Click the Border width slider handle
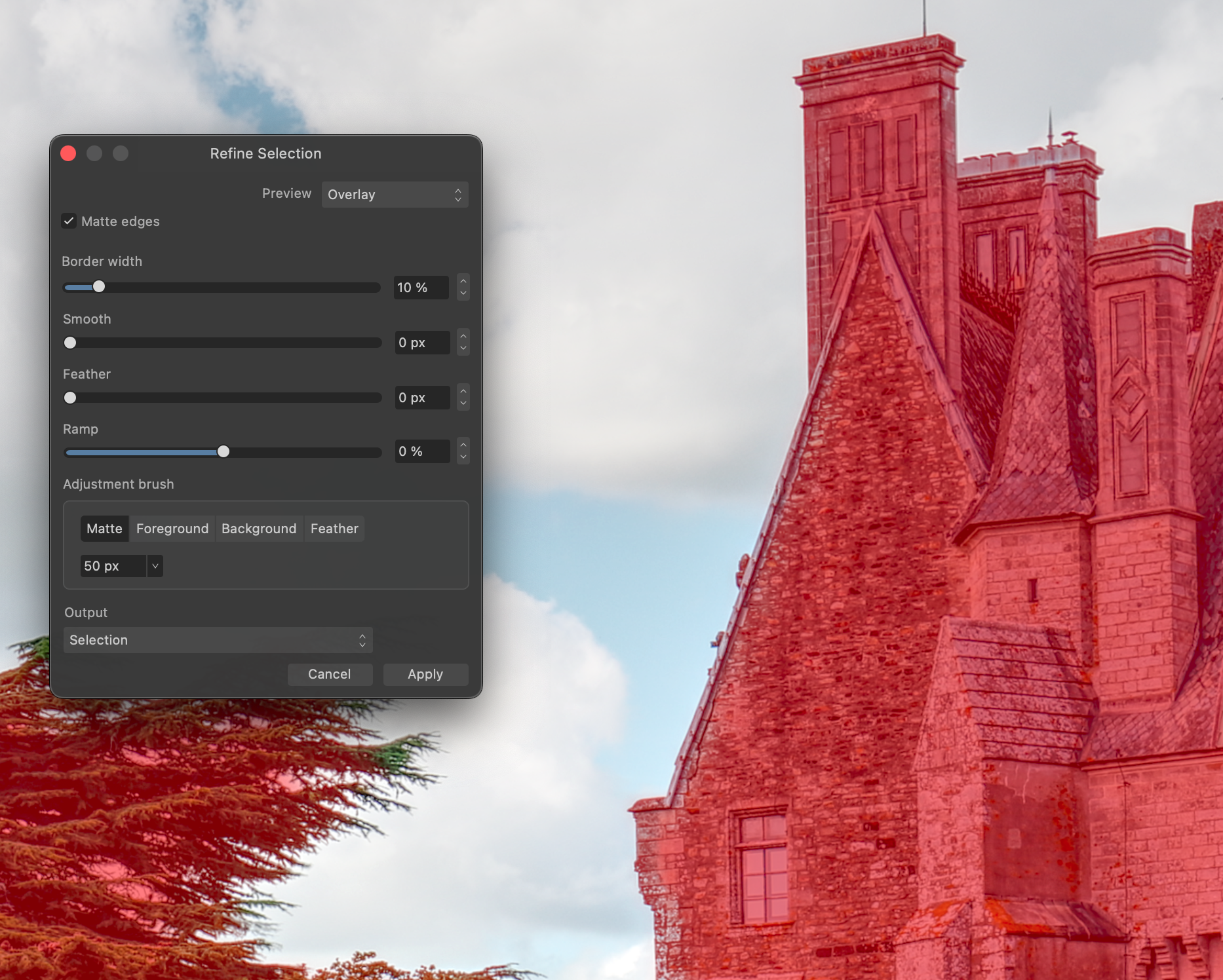This screenshot has height=980, width=1223. coord(99,287)
